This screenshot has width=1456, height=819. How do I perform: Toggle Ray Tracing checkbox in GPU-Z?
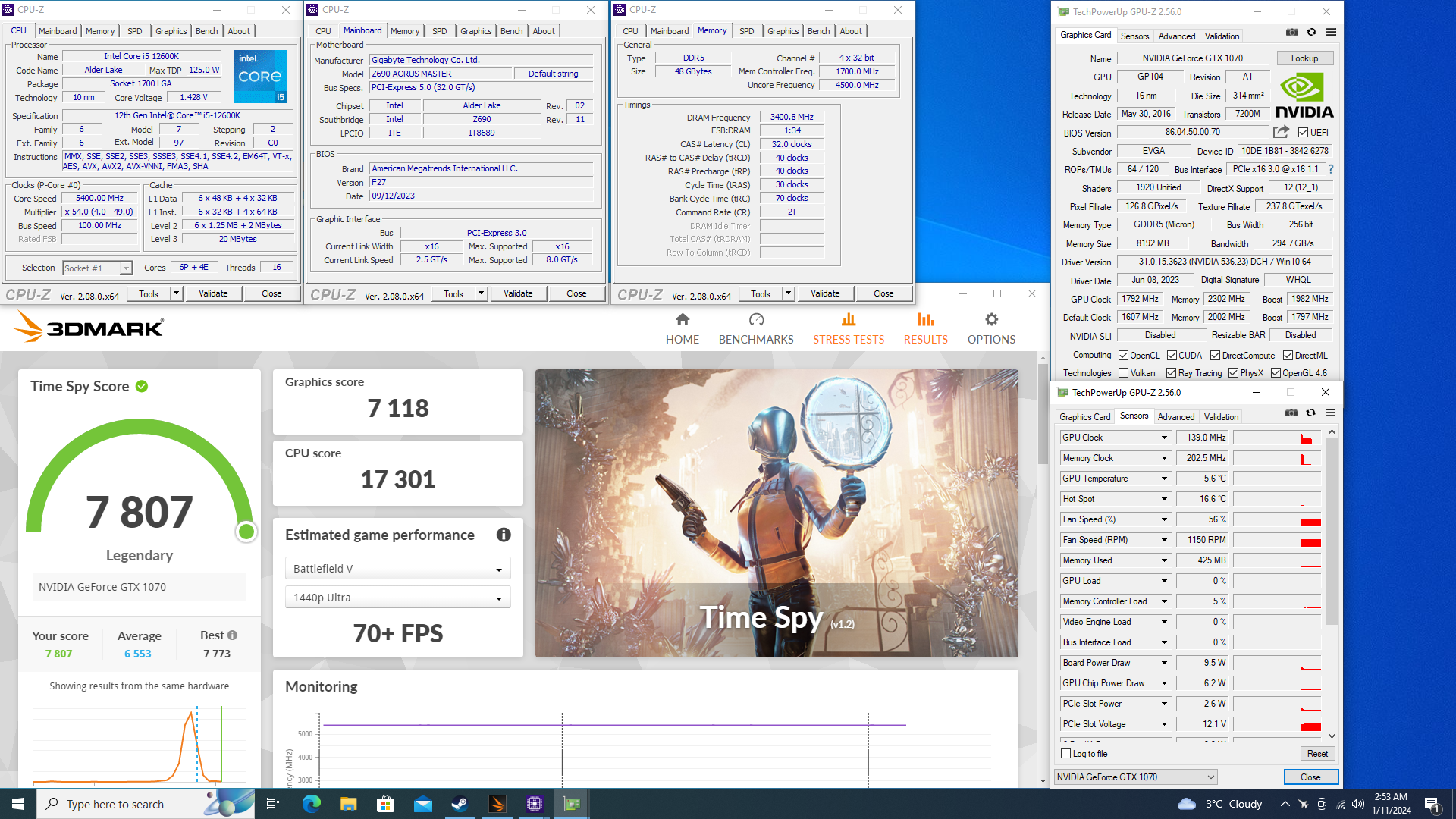(1171, 373)
